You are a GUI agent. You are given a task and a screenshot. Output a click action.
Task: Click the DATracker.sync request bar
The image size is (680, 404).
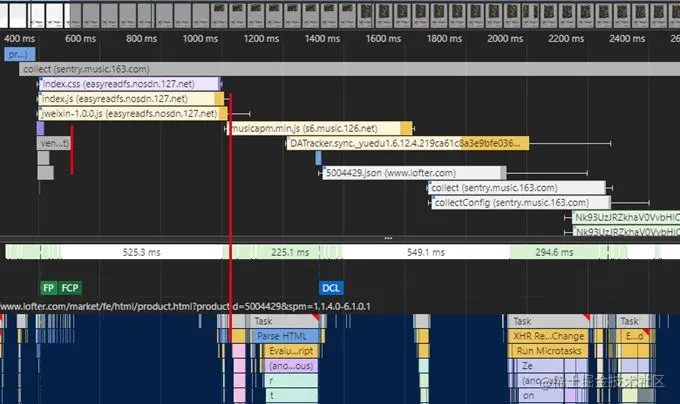[x=408, y=143]
